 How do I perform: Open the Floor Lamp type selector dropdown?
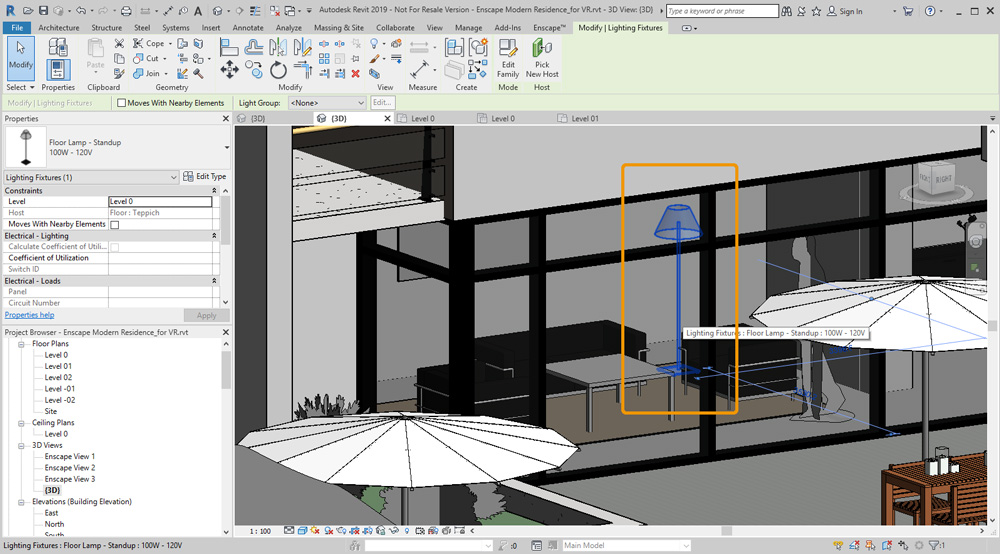click(x=226, y=147)
